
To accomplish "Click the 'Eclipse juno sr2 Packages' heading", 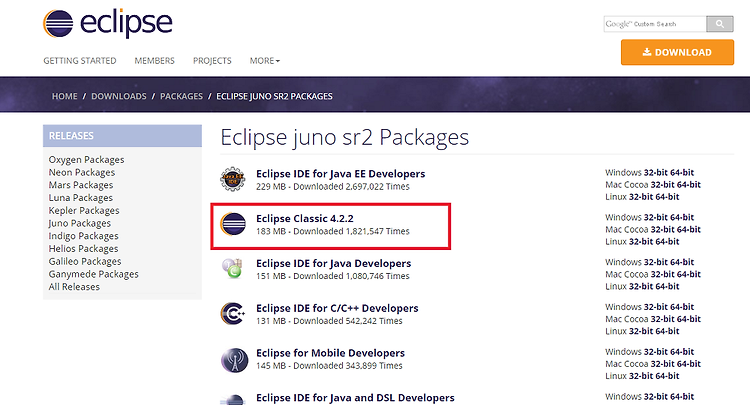I will [x=344, y=138].
